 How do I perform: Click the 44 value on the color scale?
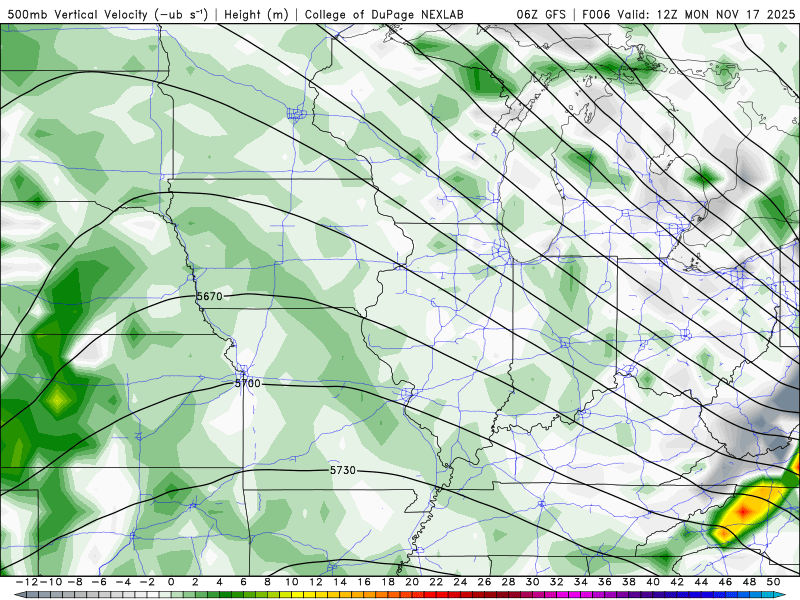pyautogui.click(x=701, y=582)
